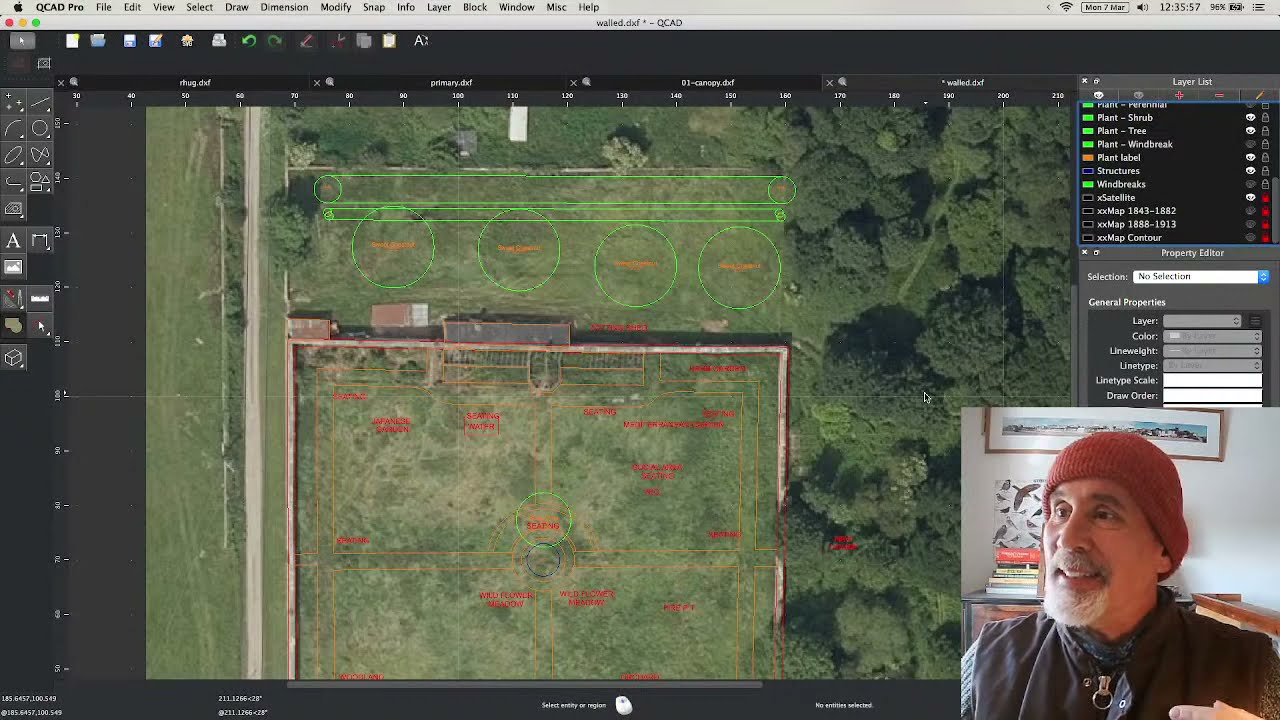
Task: Open the isometric projection tool
Action: pyautogui.click(x=14, y=358)
